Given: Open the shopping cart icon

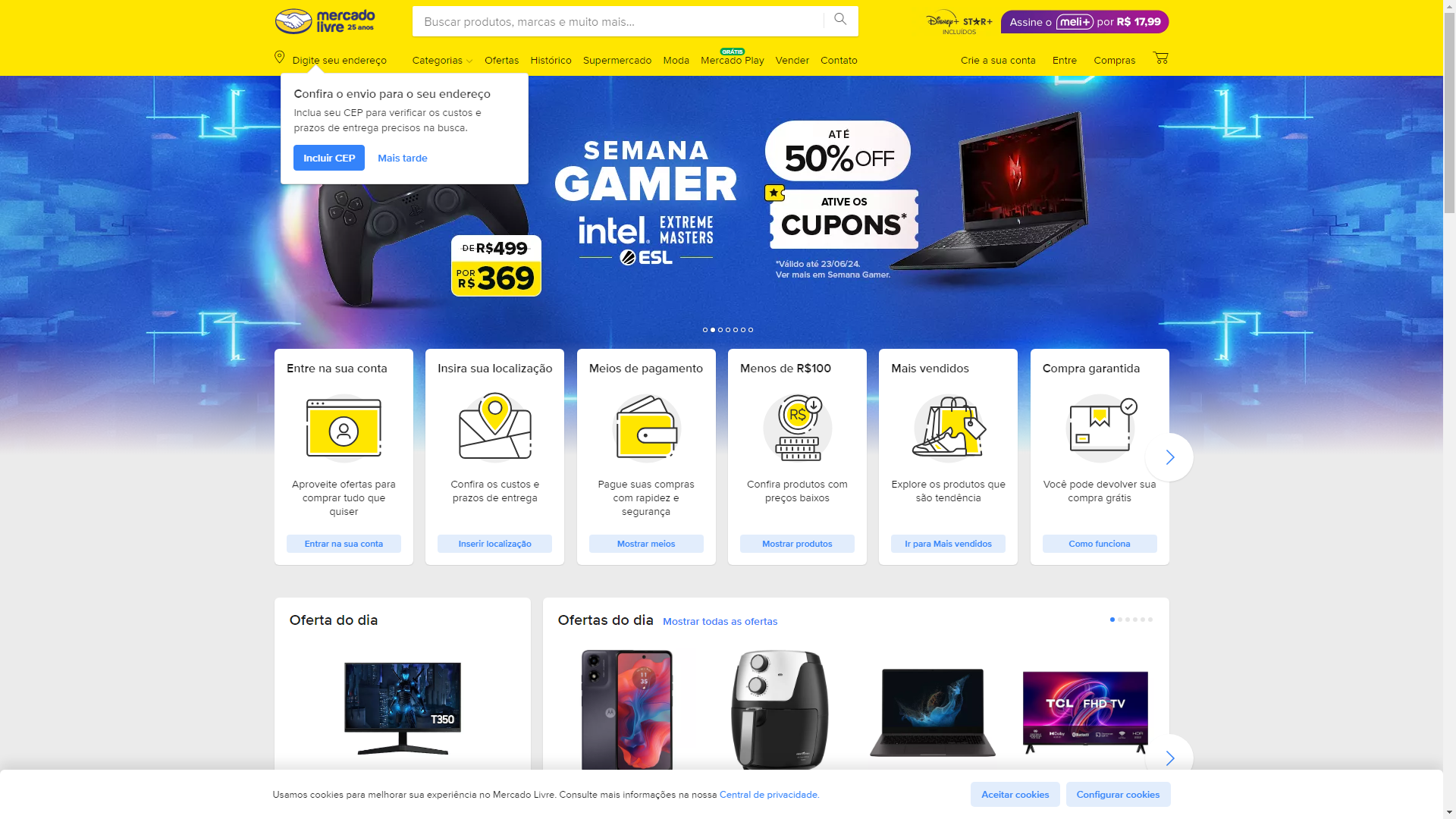Looking at the screenshot, I should coord(1160,58).
